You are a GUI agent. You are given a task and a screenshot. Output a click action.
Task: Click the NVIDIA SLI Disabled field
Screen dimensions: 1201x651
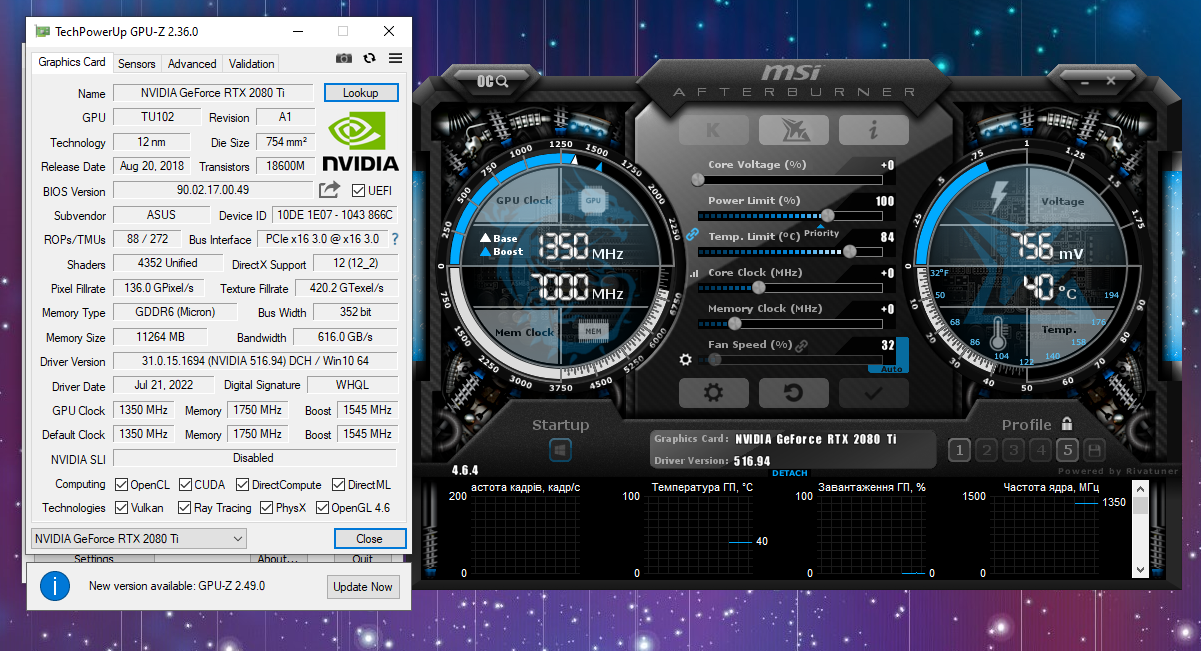254,458
